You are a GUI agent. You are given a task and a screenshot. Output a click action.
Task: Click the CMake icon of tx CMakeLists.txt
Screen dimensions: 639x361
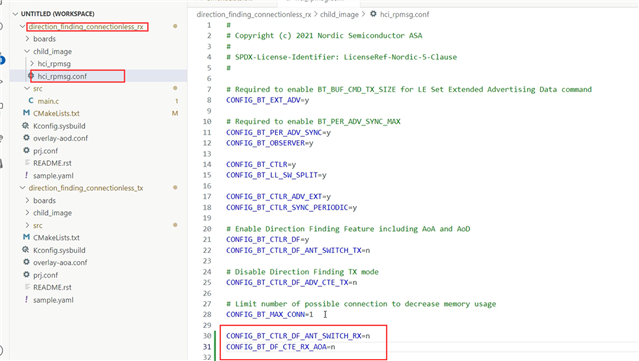coord(26,237)
